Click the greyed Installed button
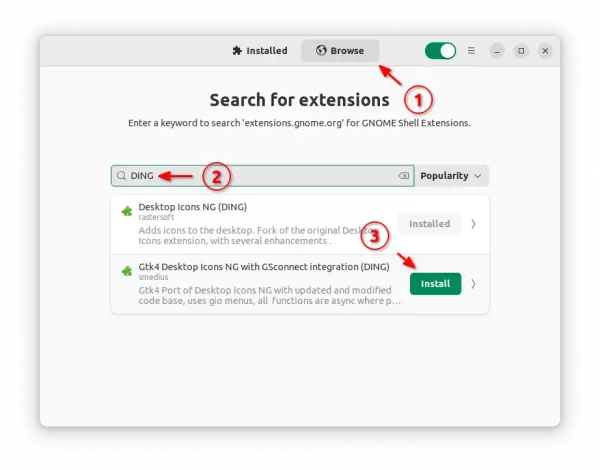Image resolution: width=600 pixels, height=470 pixels. point(429,224)
